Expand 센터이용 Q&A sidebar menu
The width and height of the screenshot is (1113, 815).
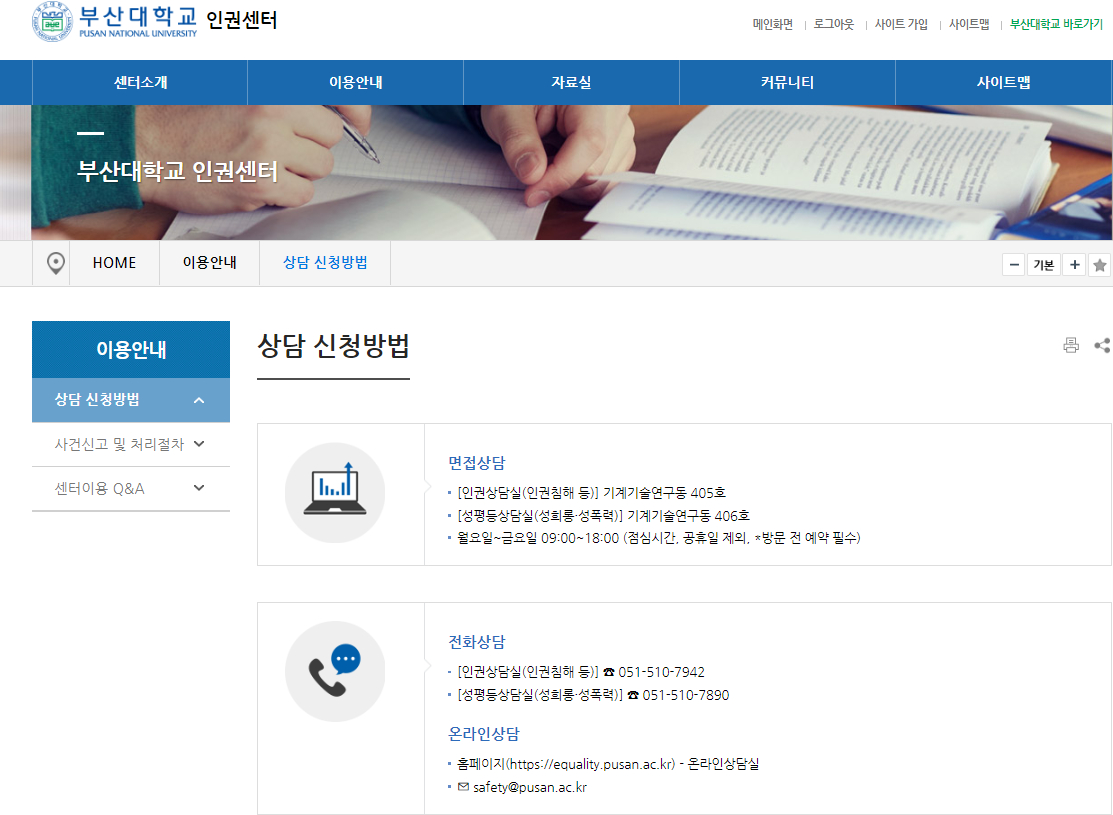click(199, 488)
